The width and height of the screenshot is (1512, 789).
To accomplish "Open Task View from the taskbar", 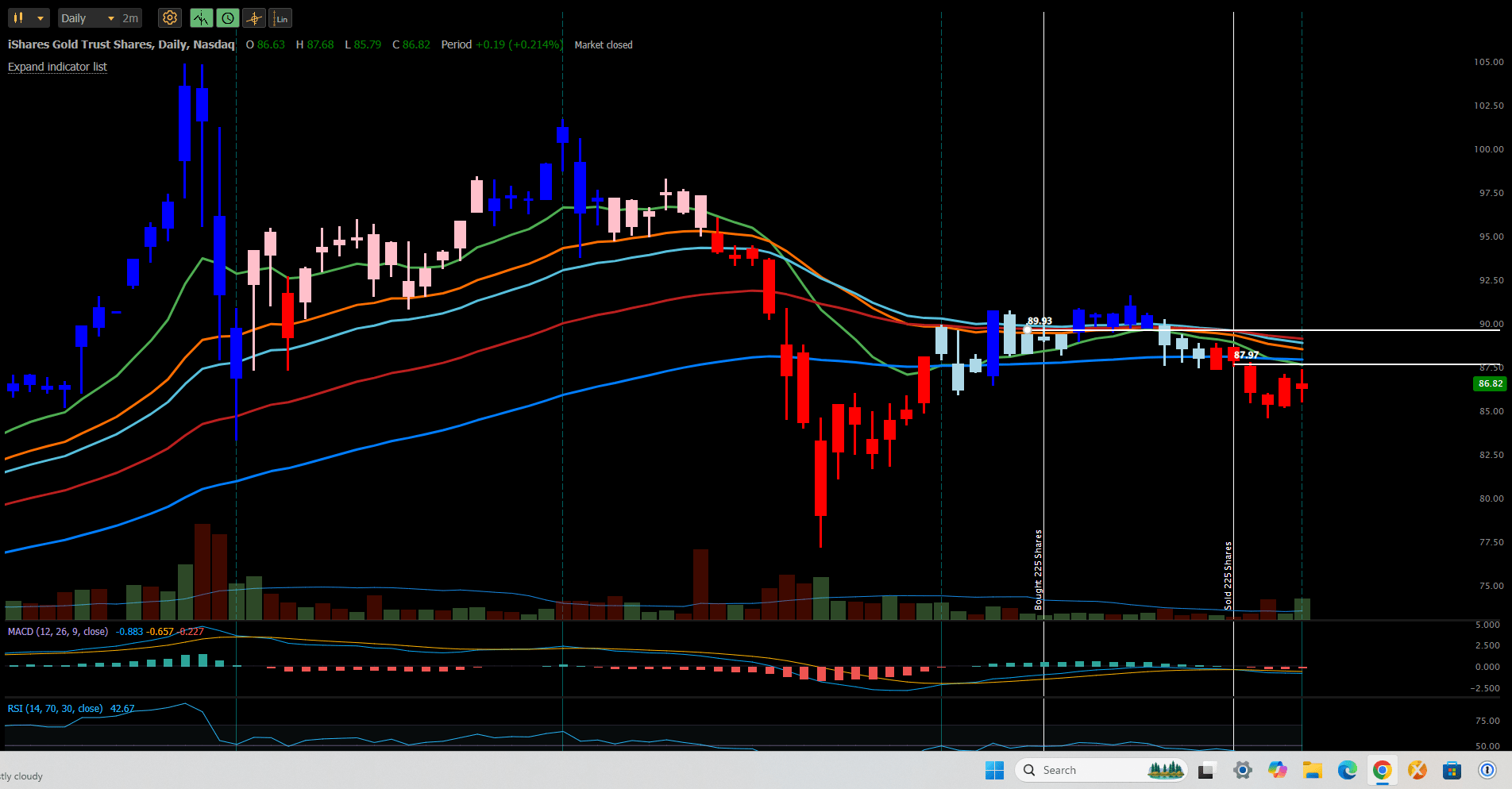I will 1207,770.
